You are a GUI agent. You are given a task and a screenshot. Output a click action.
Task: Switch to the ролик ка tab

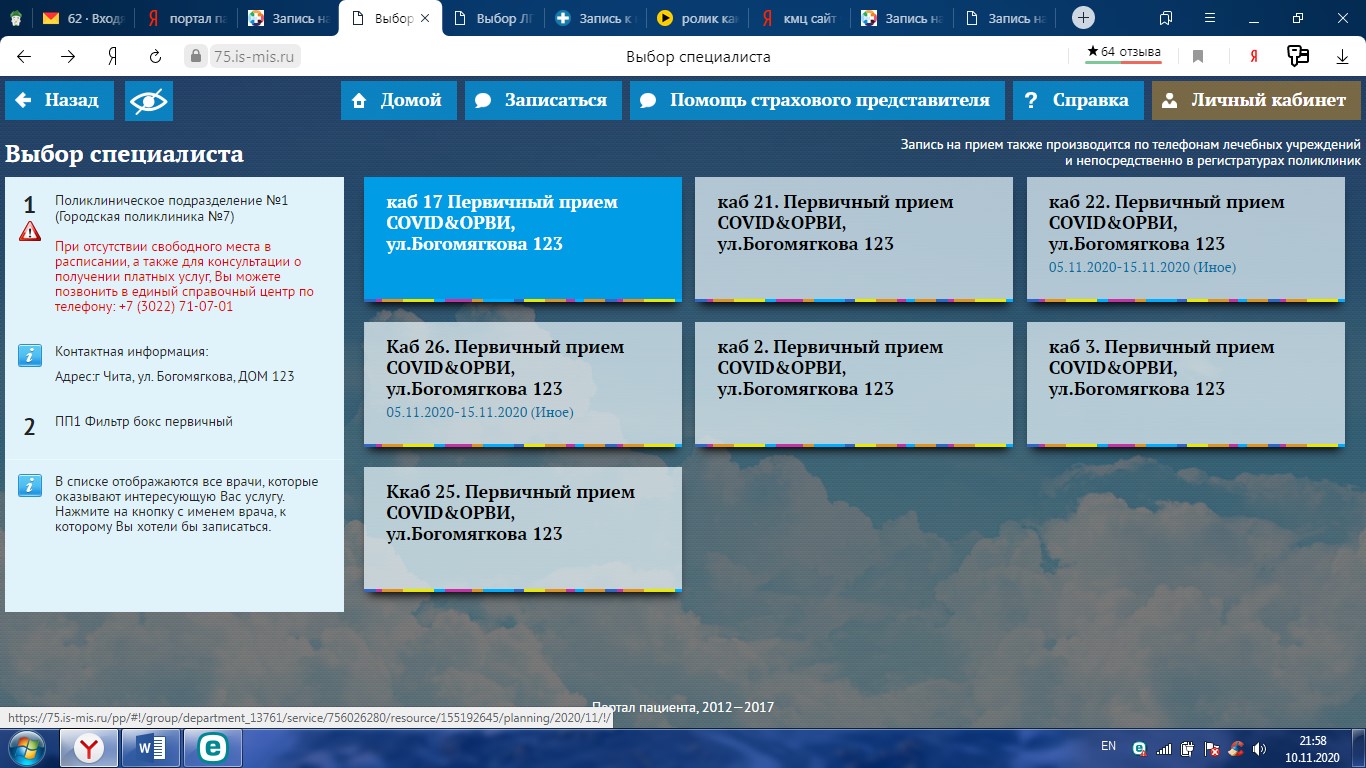point(698,18)
